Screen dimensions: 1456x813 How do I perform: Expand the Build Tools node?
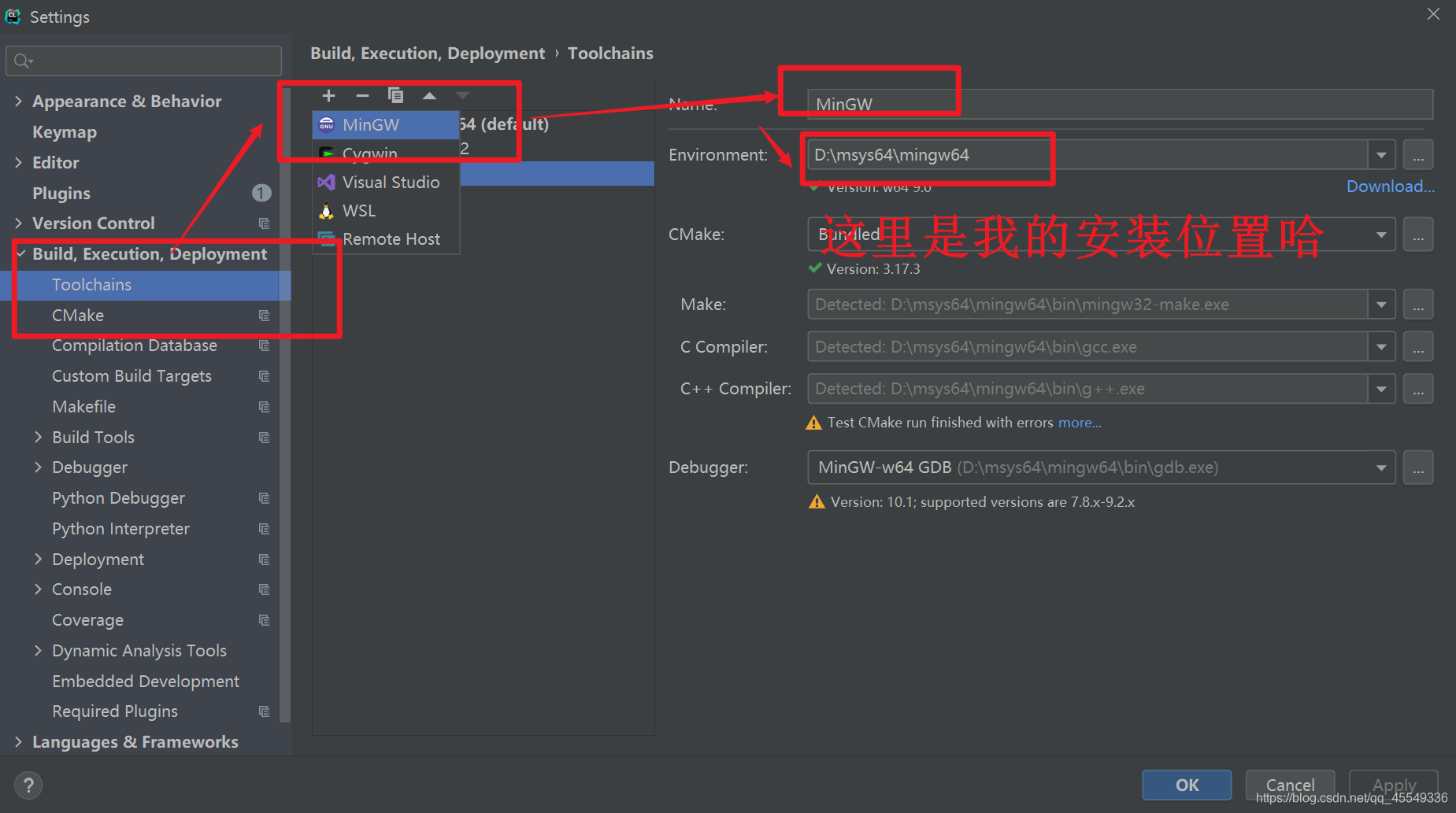point(38,437)
